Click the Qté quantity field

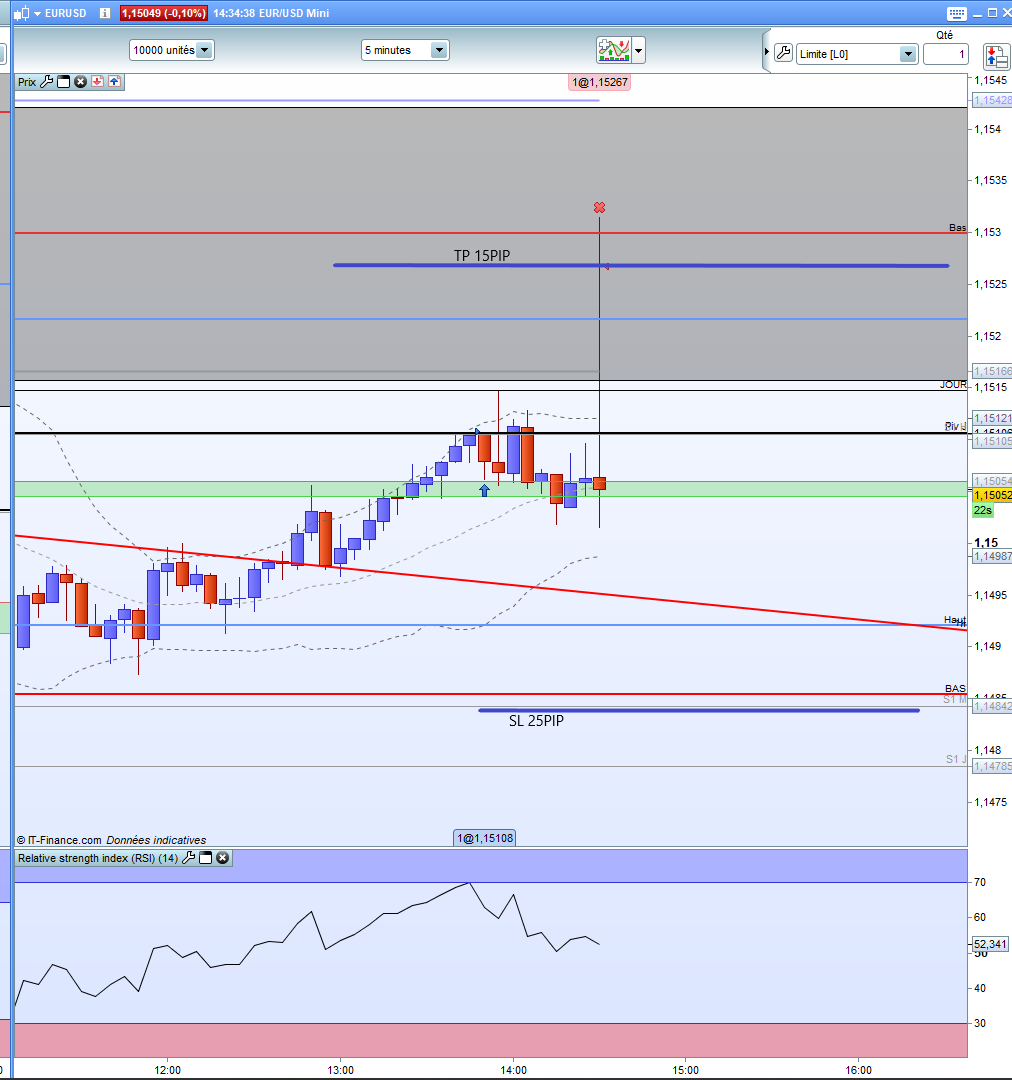tap(946, 54)
